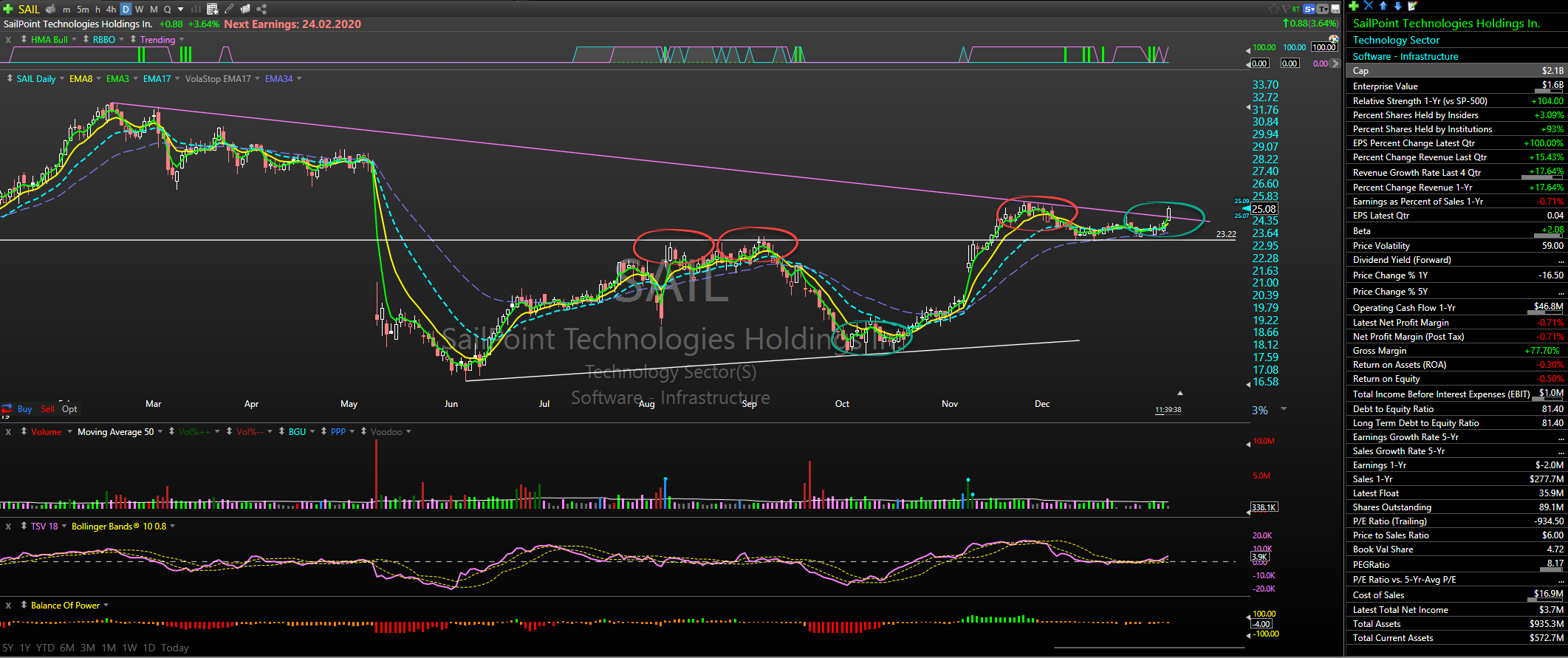Click the swap arrows icon beside Buy
The image size is (1568, 658).
tap(7, 408)
